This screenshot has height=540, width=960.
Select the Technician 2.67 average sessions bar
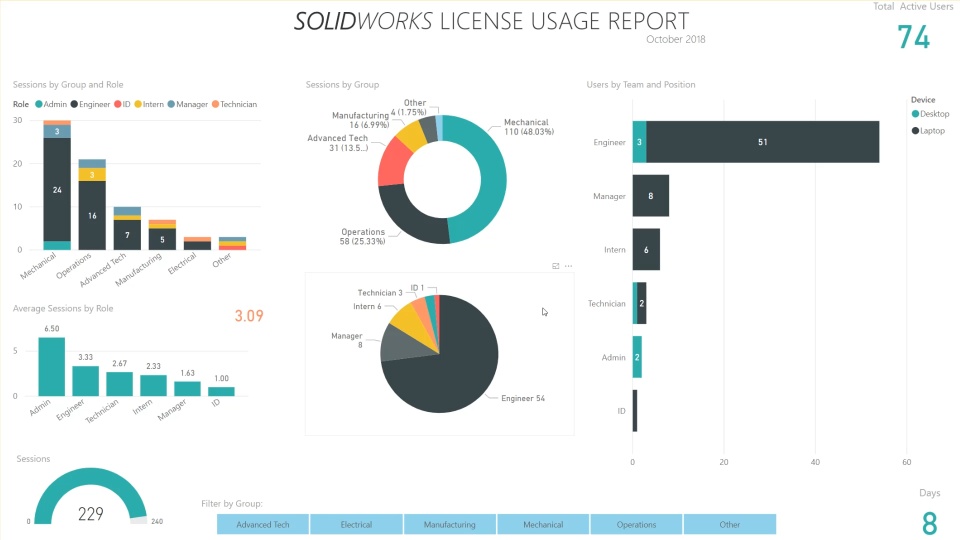(x=119, y=384)
